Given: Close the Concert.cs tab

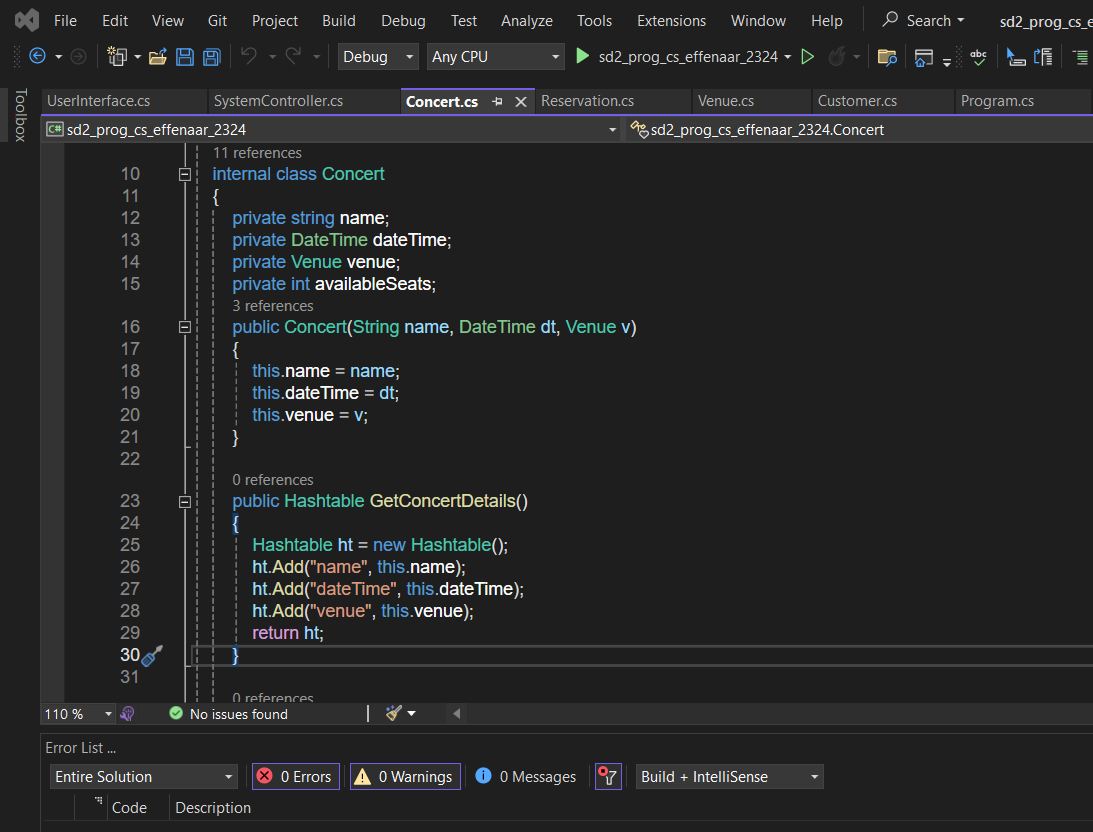Looking at the screenshot, I should coord(520,101).
